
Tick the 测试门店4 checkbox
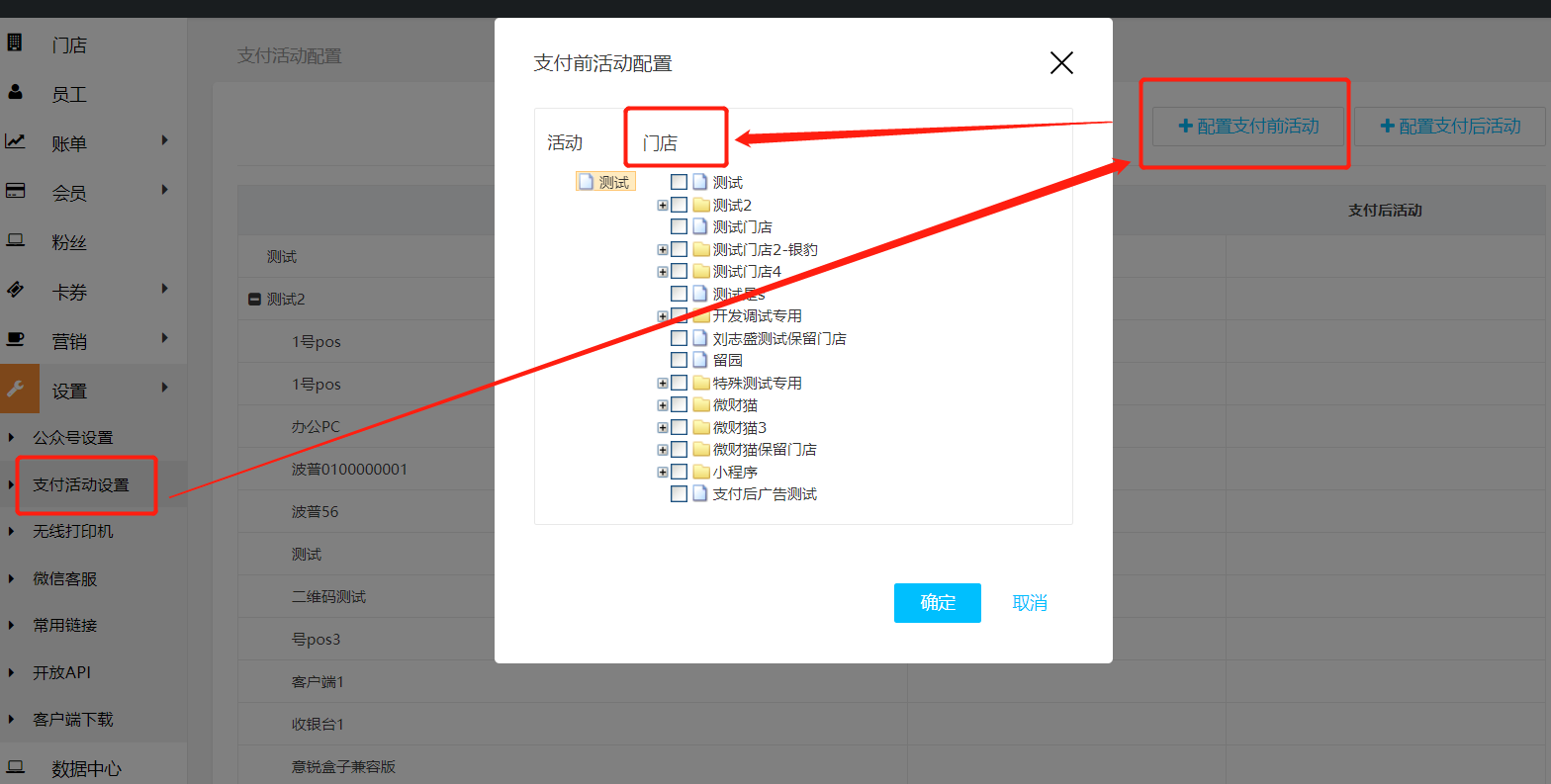(x=679, y=271)
